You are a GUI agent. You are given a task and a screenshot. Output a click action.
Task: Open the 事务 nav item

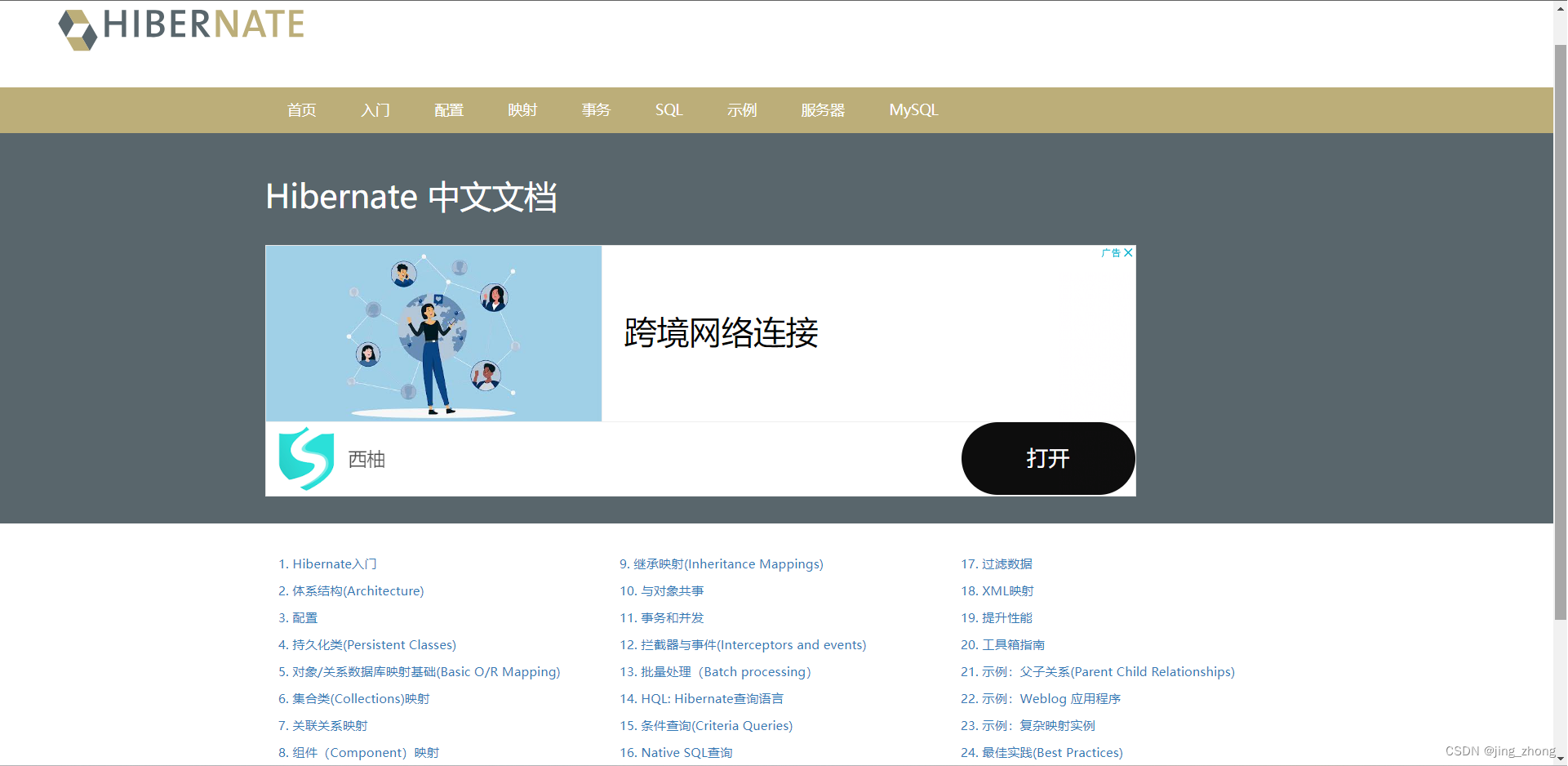596,110
